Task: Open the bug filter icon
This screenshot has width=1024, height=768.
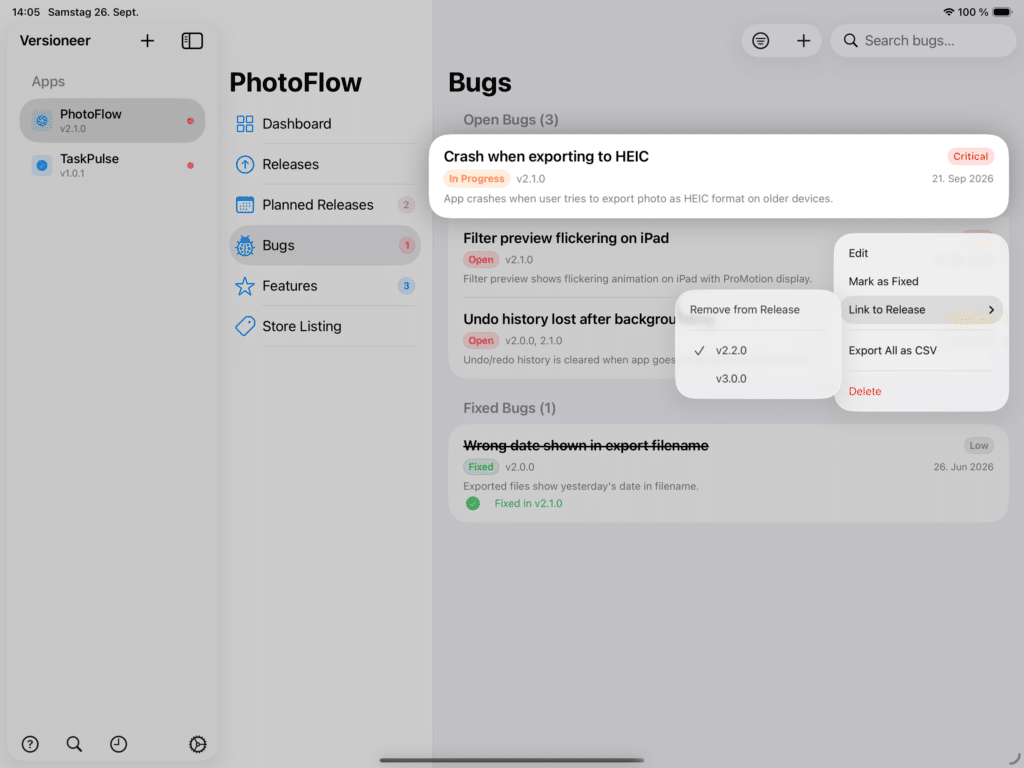Action: coord(760,40)
